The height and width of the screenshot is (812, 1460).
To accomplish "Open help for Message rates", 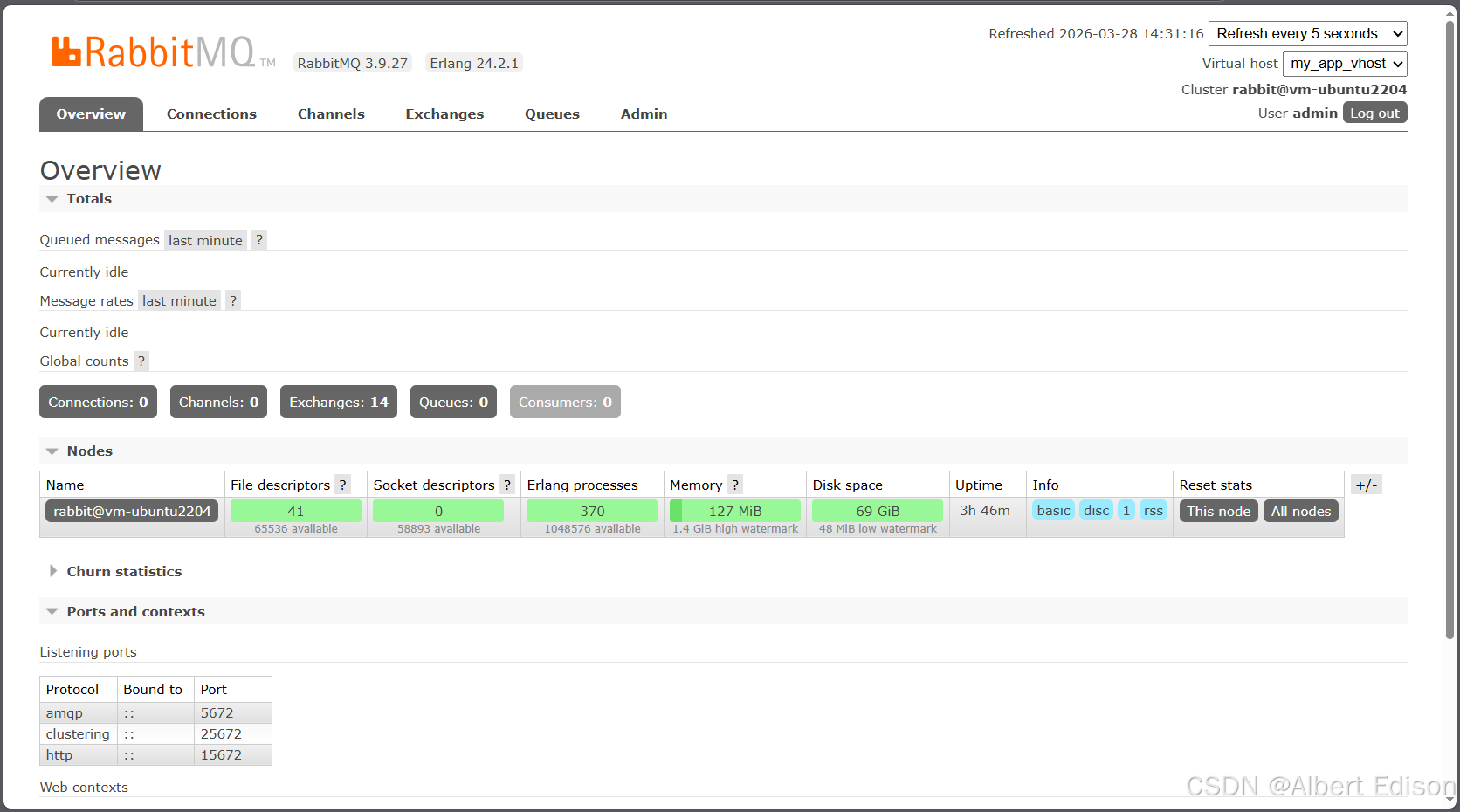I will pyautogui.click(x=233, y=300).
